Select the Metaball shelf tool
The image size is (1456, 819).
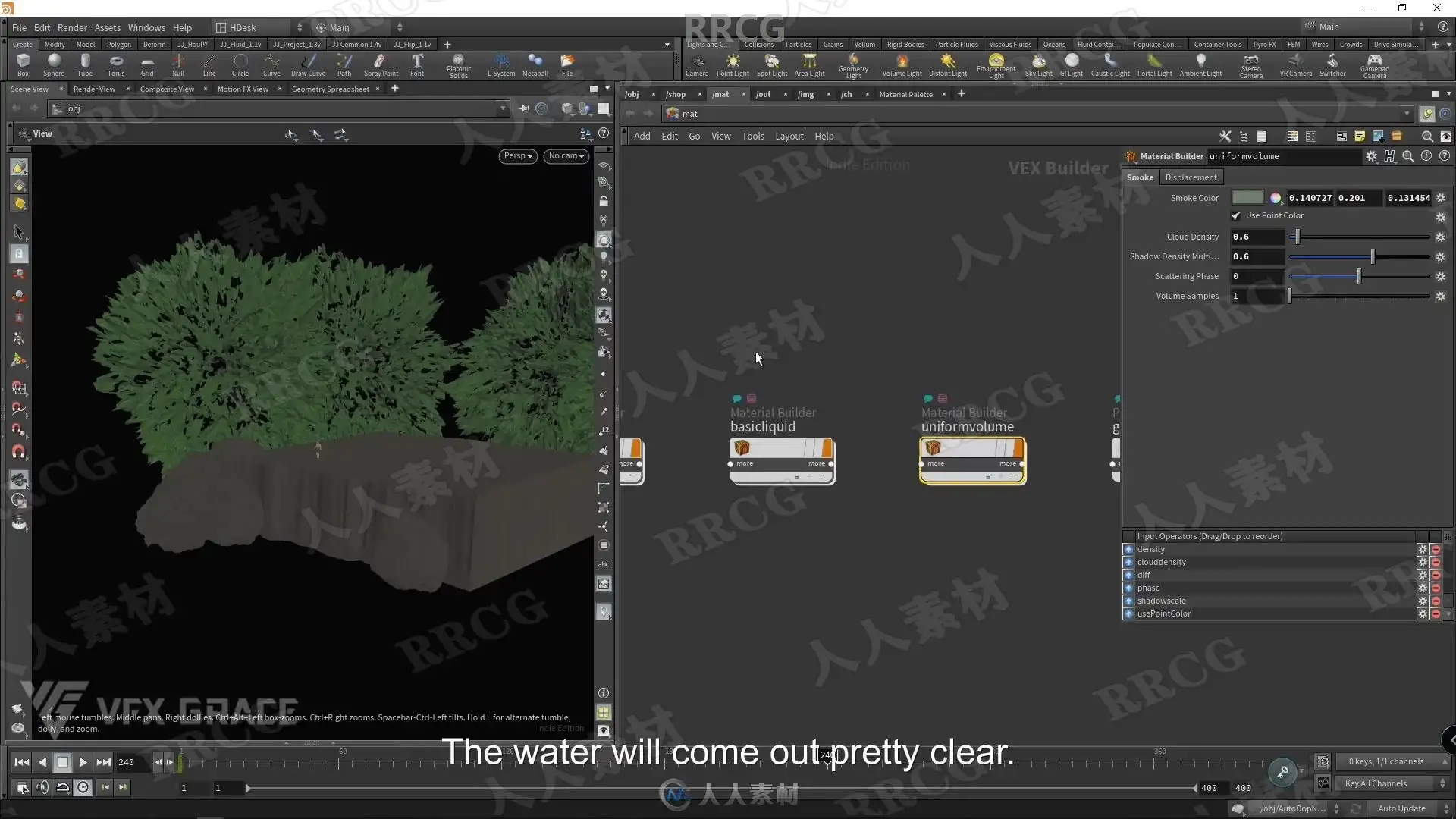point(535,64)
